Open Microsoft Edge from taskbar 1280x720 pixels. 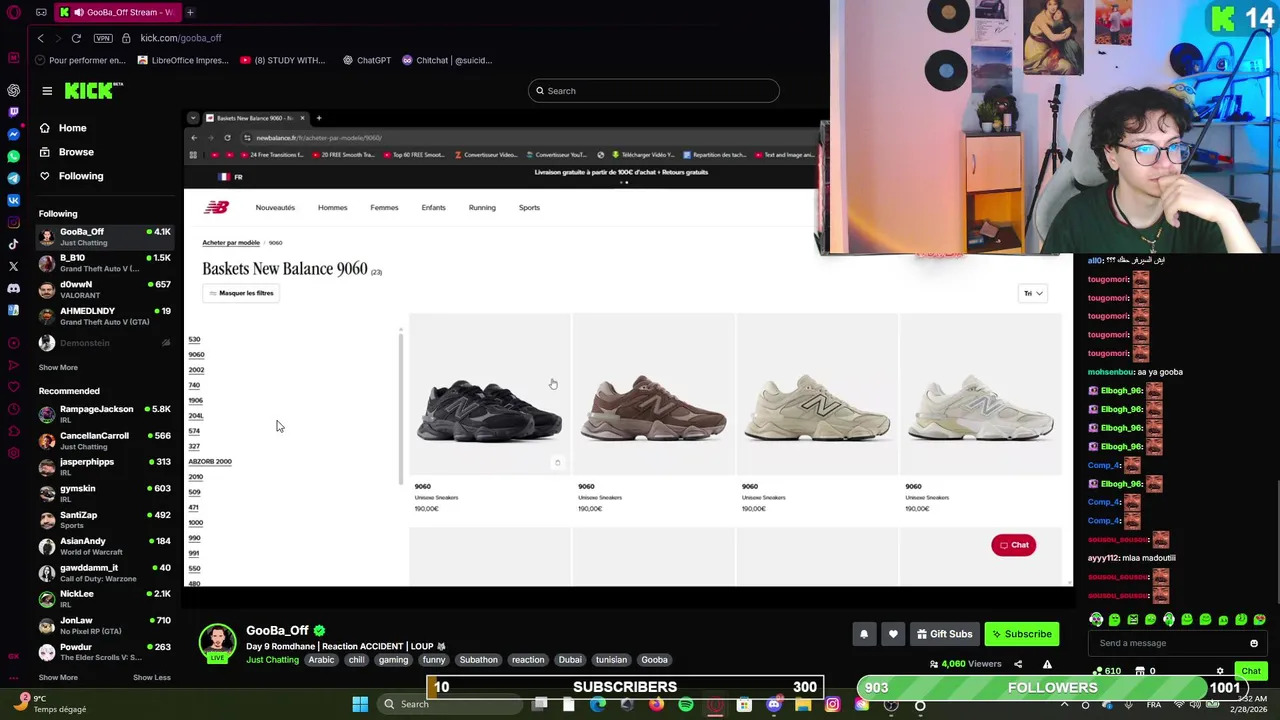[598, 705]
